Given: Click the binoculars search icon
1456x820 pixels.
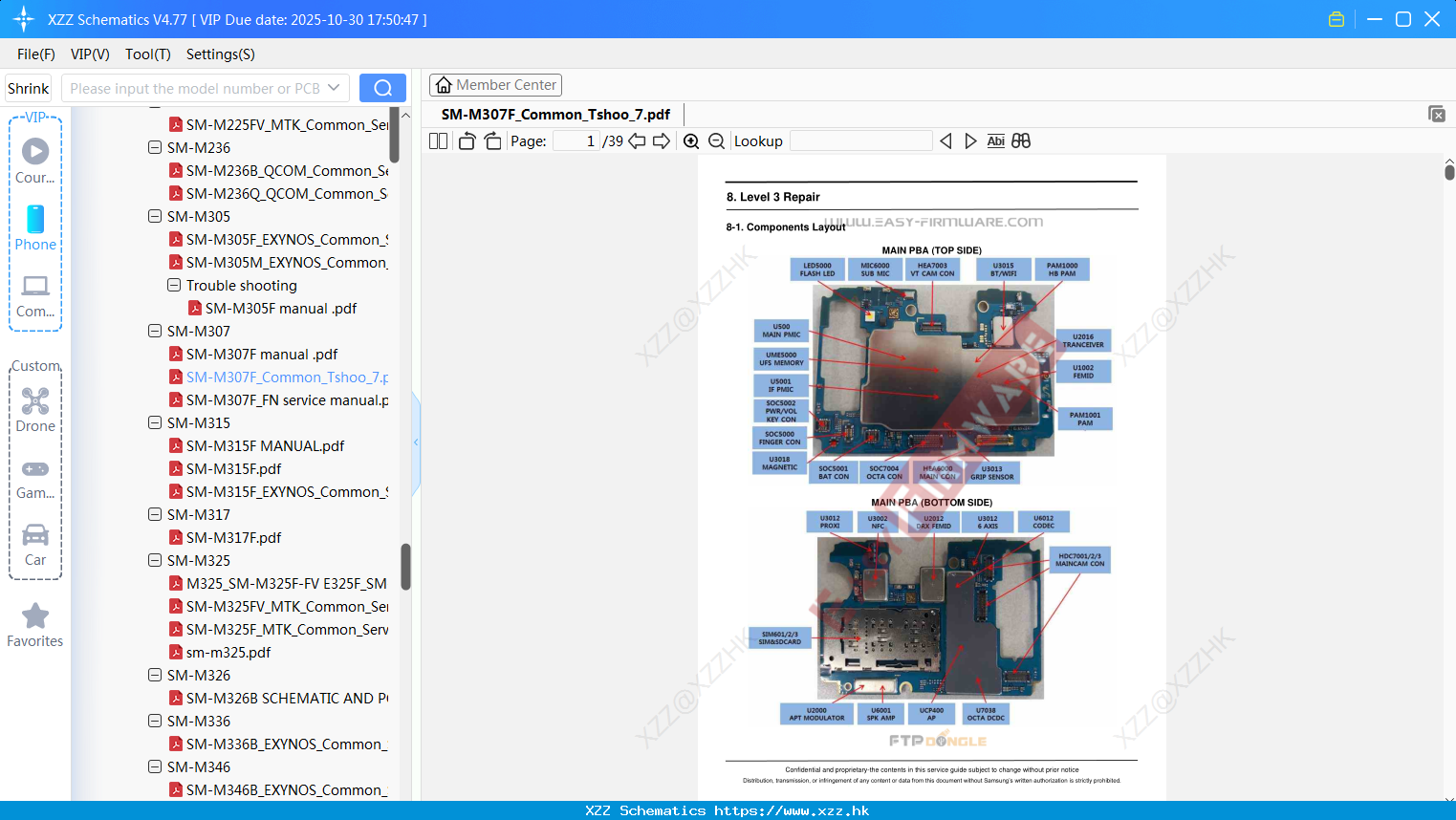Looking at the screenshot, I should point(1021,141).
